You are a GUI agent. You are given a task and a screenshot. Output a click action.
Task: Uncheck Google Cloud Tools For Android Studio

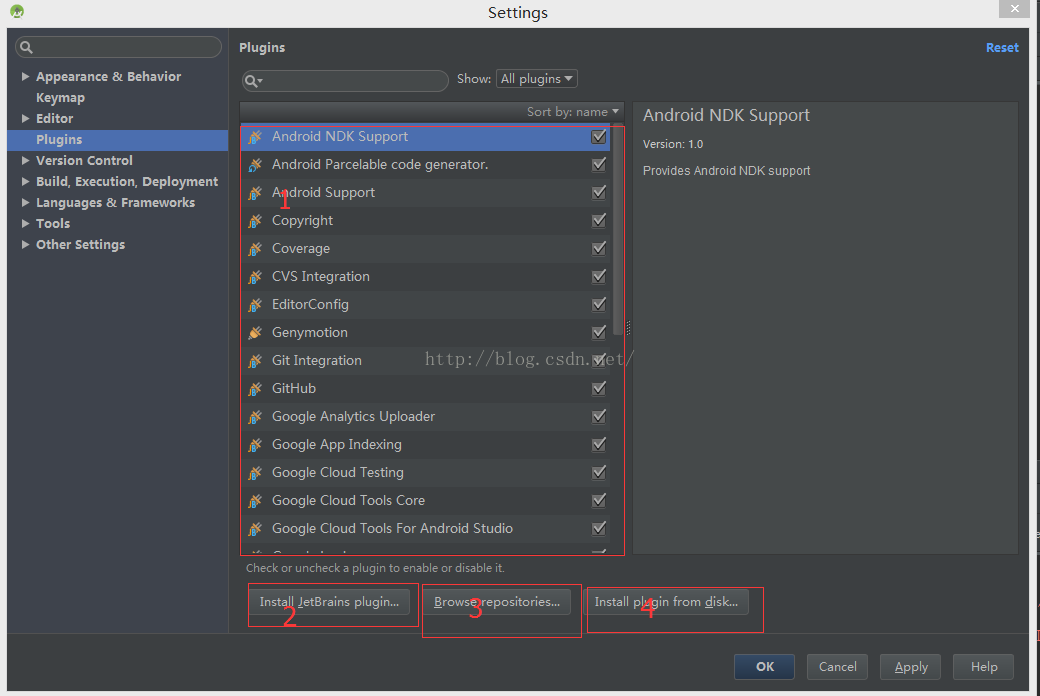[599, 529]
